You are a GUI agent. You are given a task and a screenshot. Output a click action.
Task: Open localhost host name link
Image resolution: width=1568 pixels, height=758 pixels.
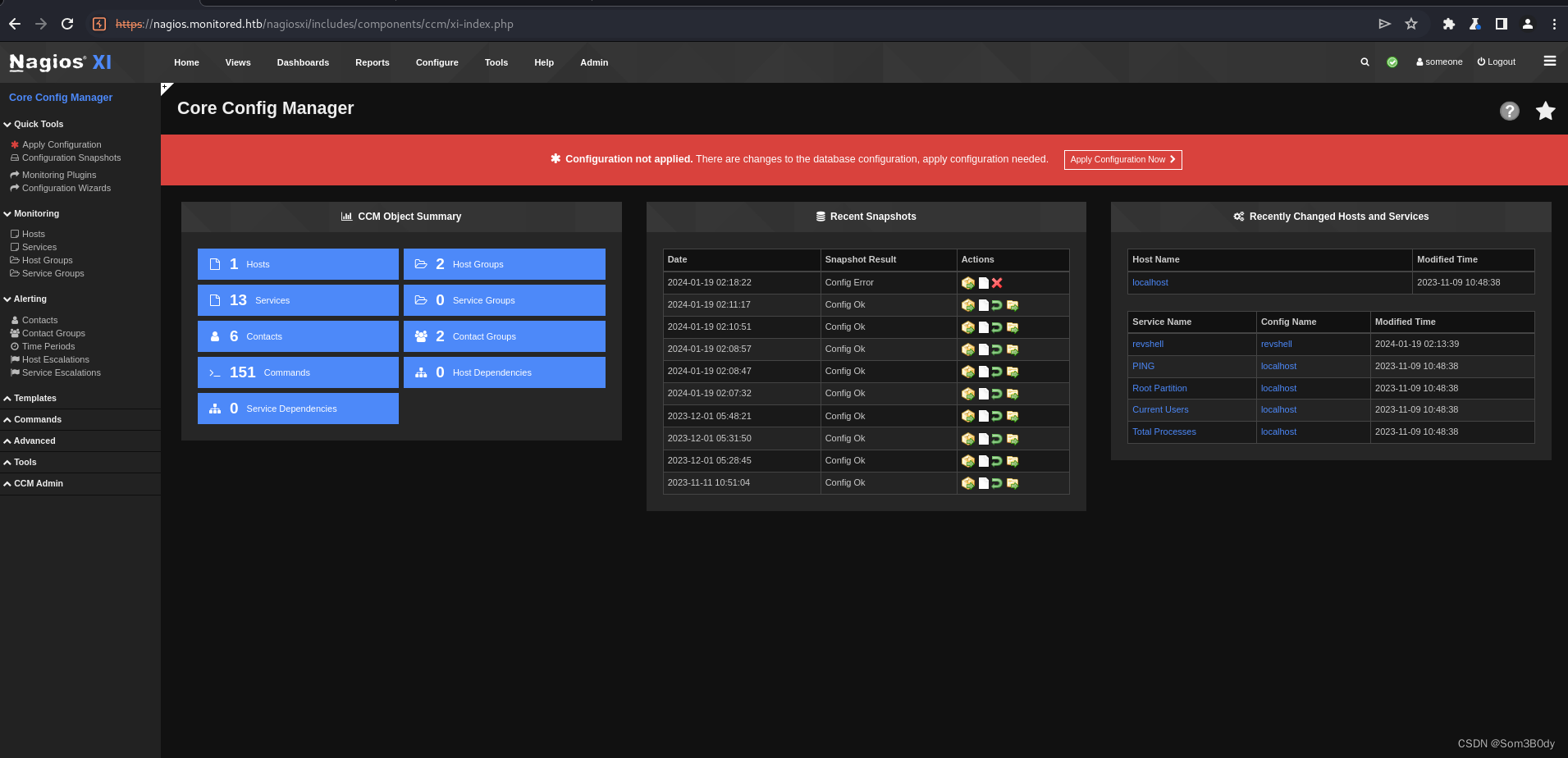coord(1150,283)
